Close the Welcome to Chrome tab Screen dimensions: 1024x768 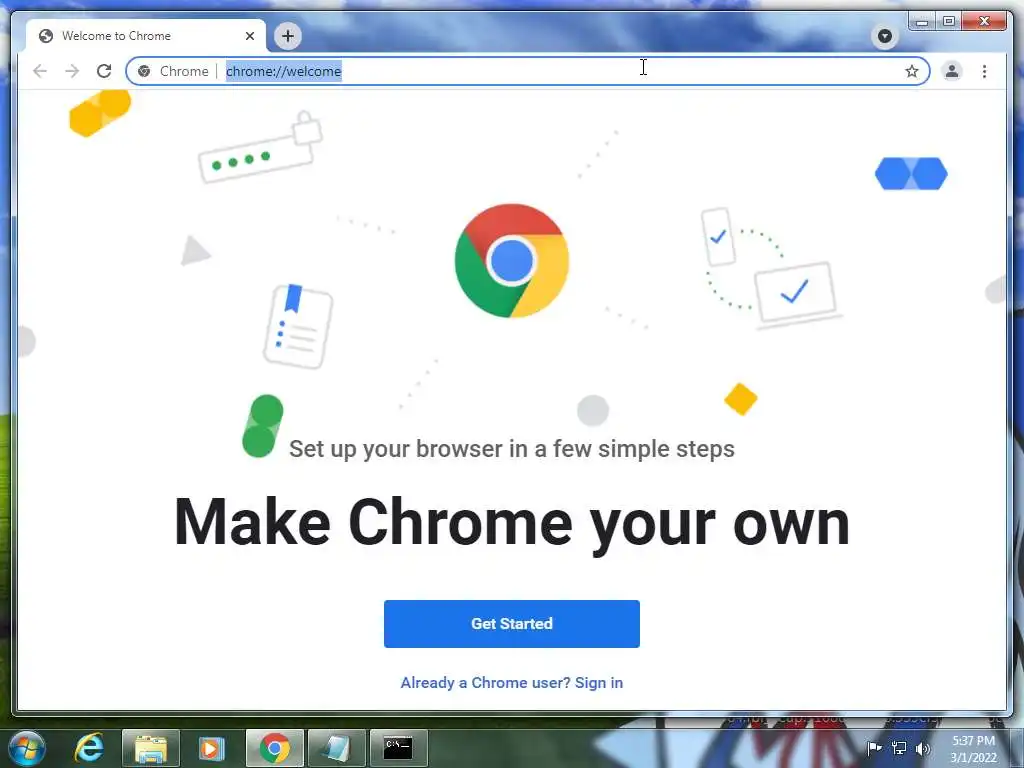tap(249, 36)
